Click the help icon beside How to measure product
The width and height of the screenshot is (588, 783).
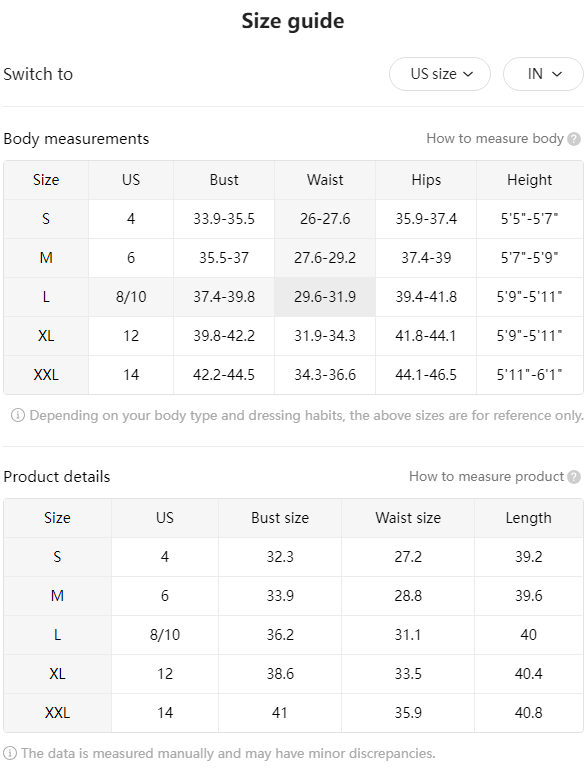pos(574,477)
